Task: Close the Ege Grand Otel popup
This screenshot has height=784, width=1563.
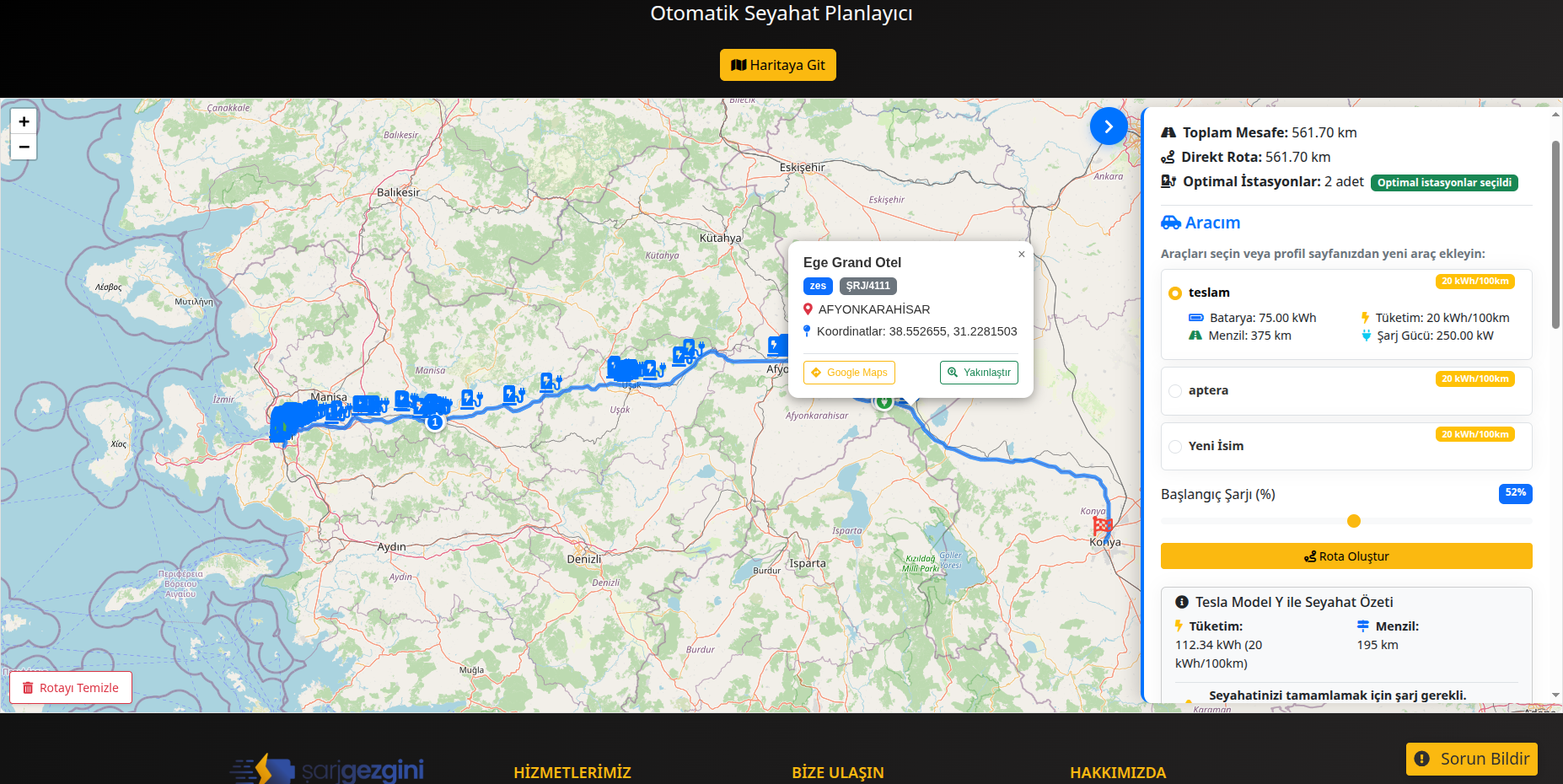Action: click(x=1021, y=254)
